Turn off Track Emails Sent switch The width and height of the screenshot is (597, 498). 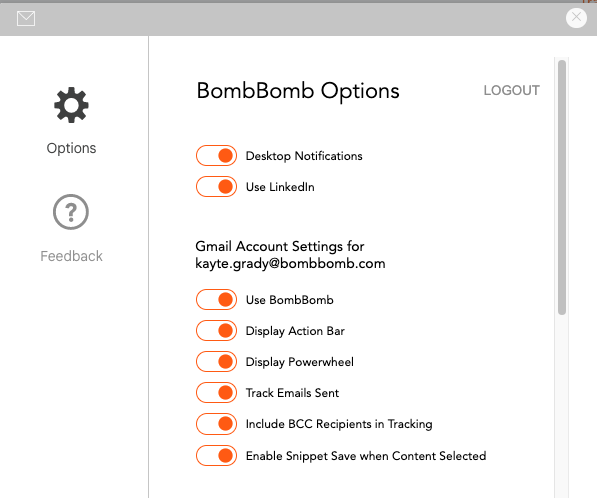(216, 393)
